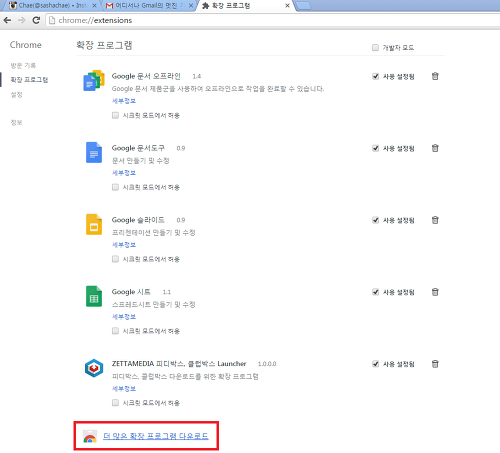The image size is (500, 453).
Task: Open 세부정보 link for Google 시트
Action: (124, 317)
